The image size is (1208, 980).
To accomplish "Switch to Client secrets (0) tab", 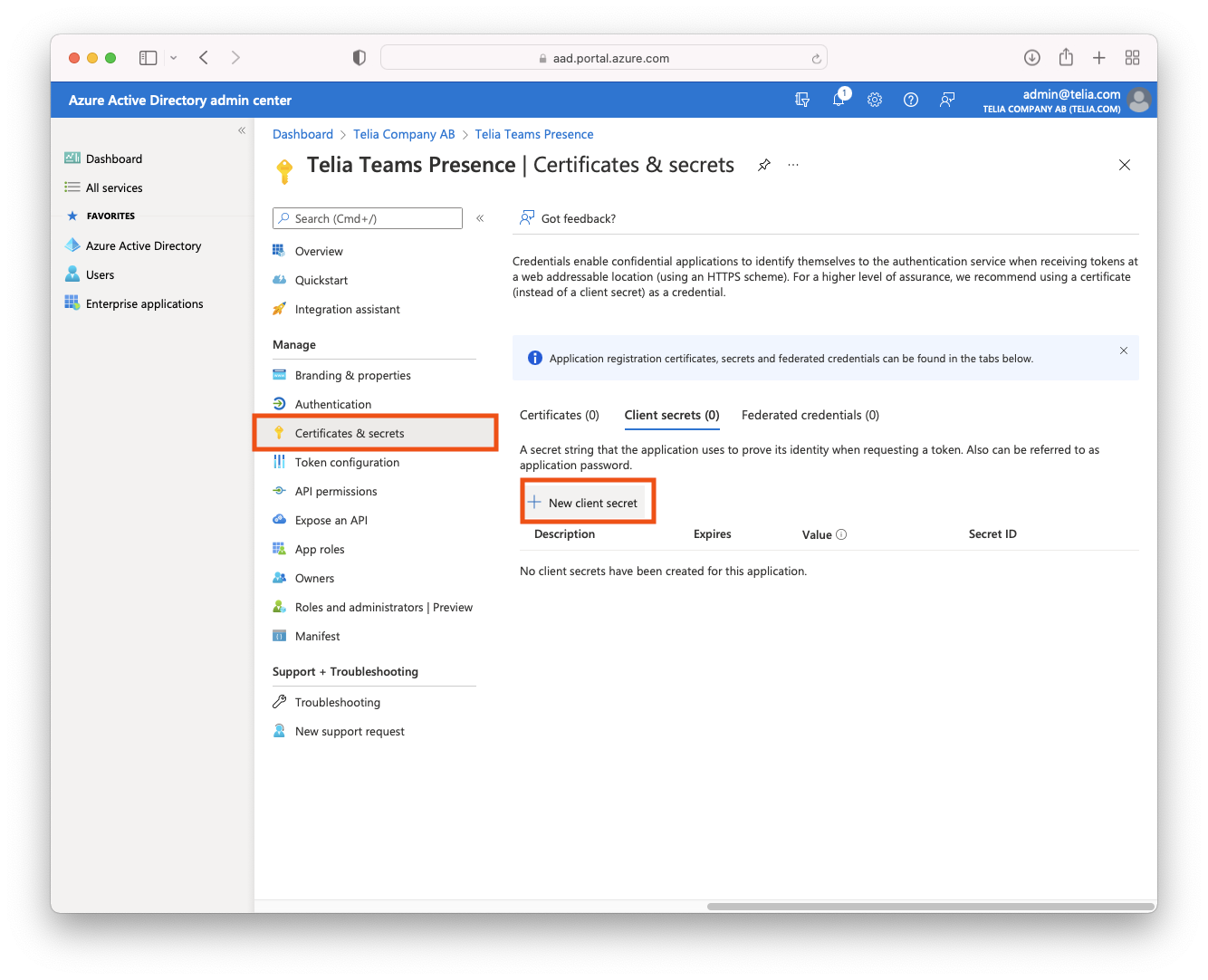I will pos(672,415).
